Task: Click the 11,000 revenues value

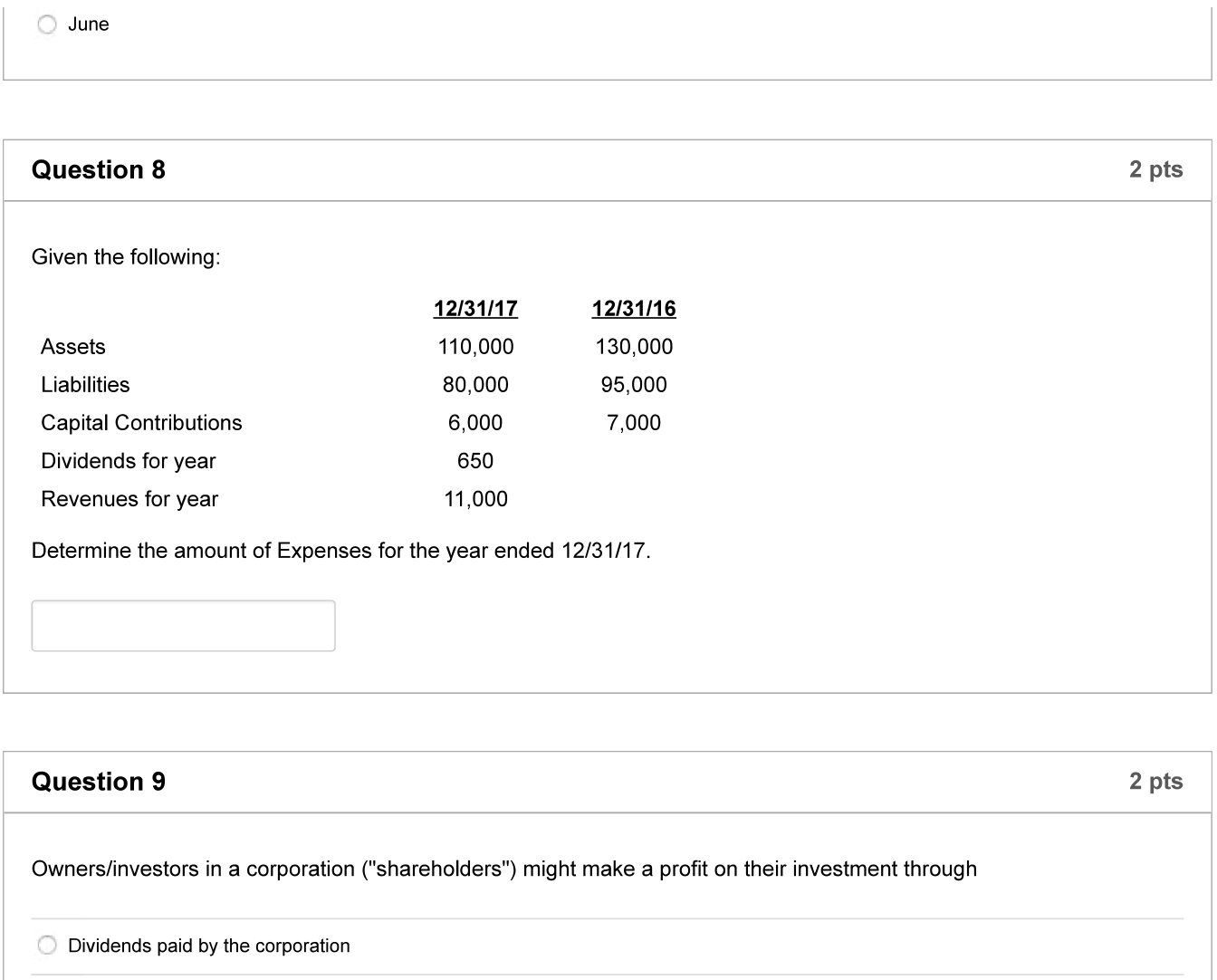Action: 475,499
